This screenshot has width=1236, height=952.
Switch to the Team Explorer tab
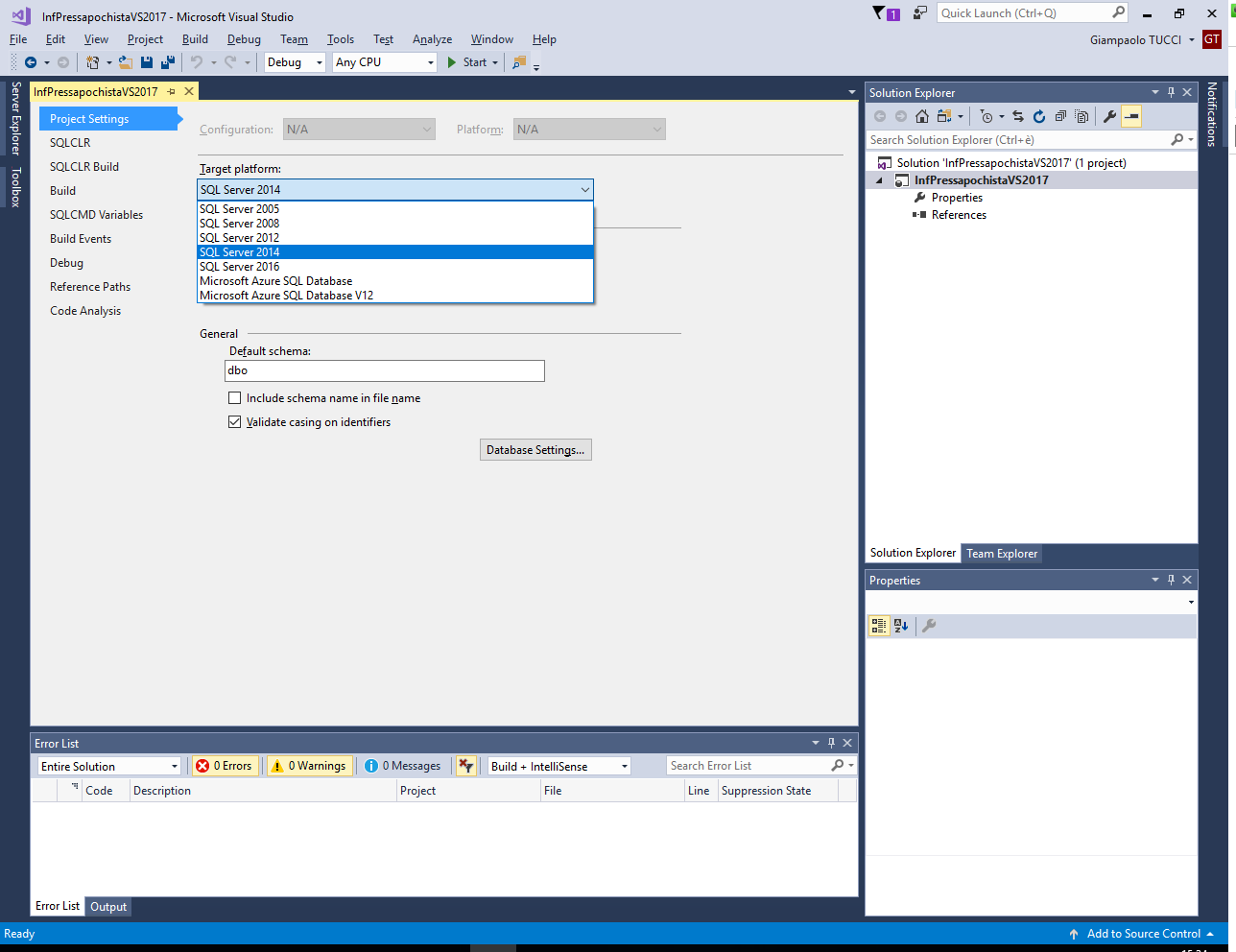1002,554
